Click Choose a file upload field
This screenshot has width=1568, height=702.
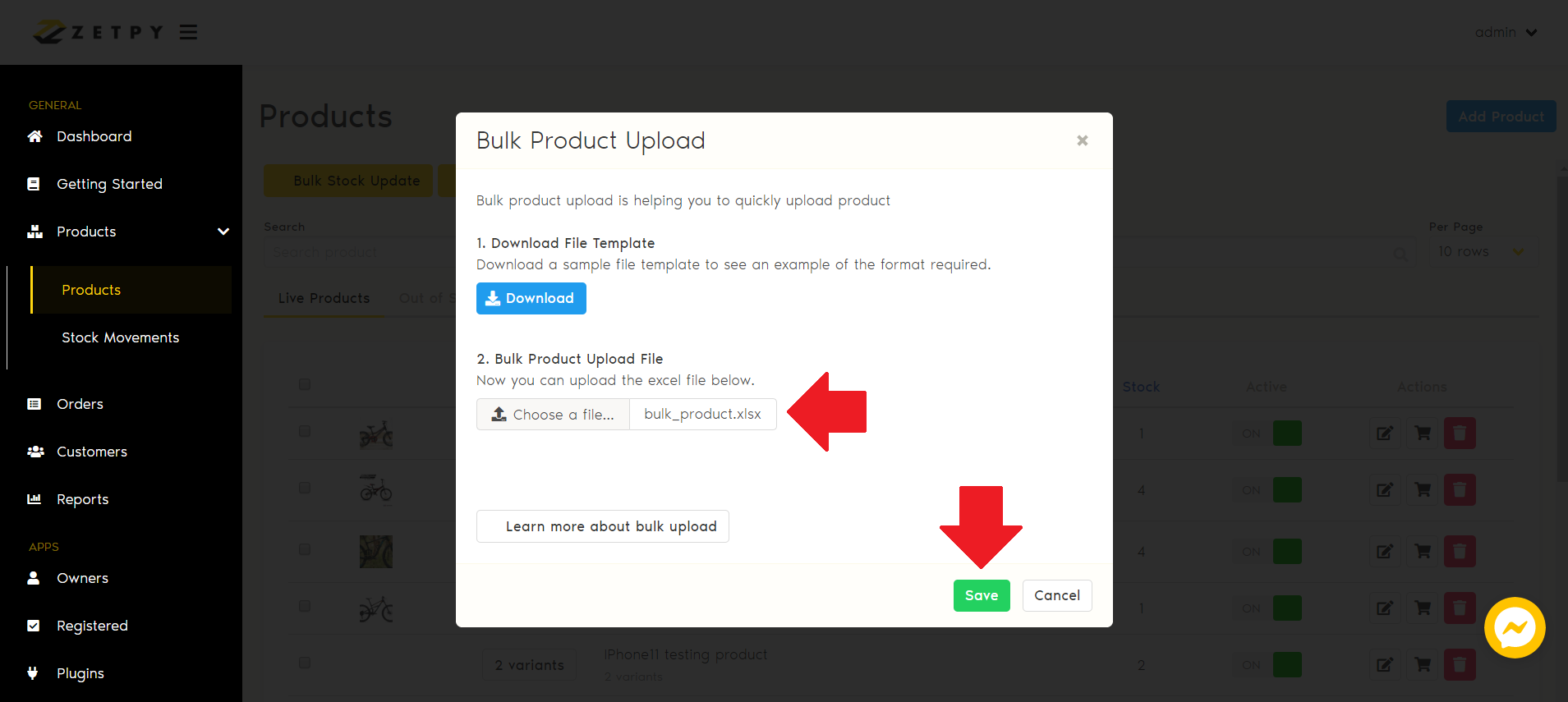pos(553,415)
